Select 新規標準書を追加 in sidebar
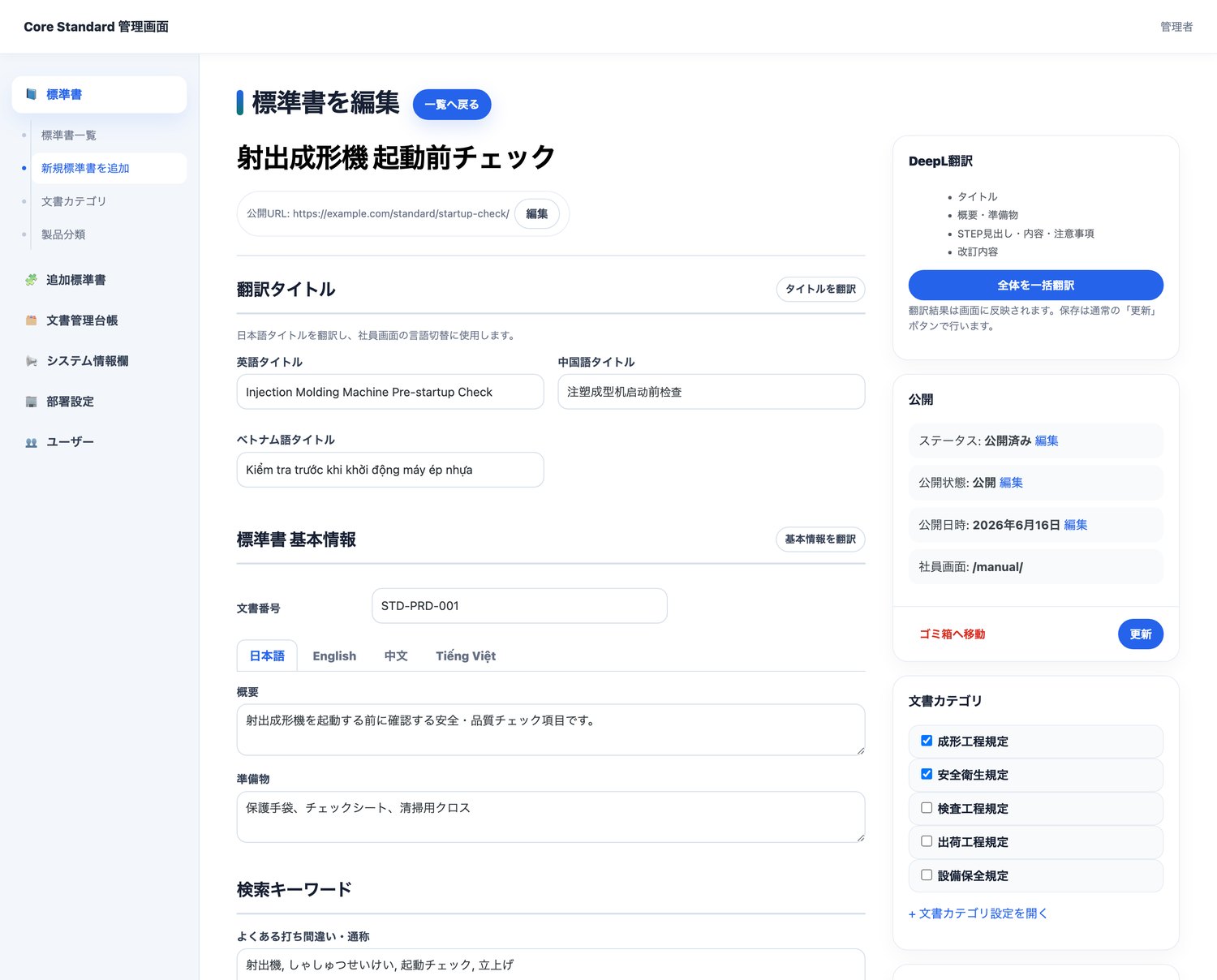Screen dimensions: 1217x980 pyautogui.click(x=85, y=168)
